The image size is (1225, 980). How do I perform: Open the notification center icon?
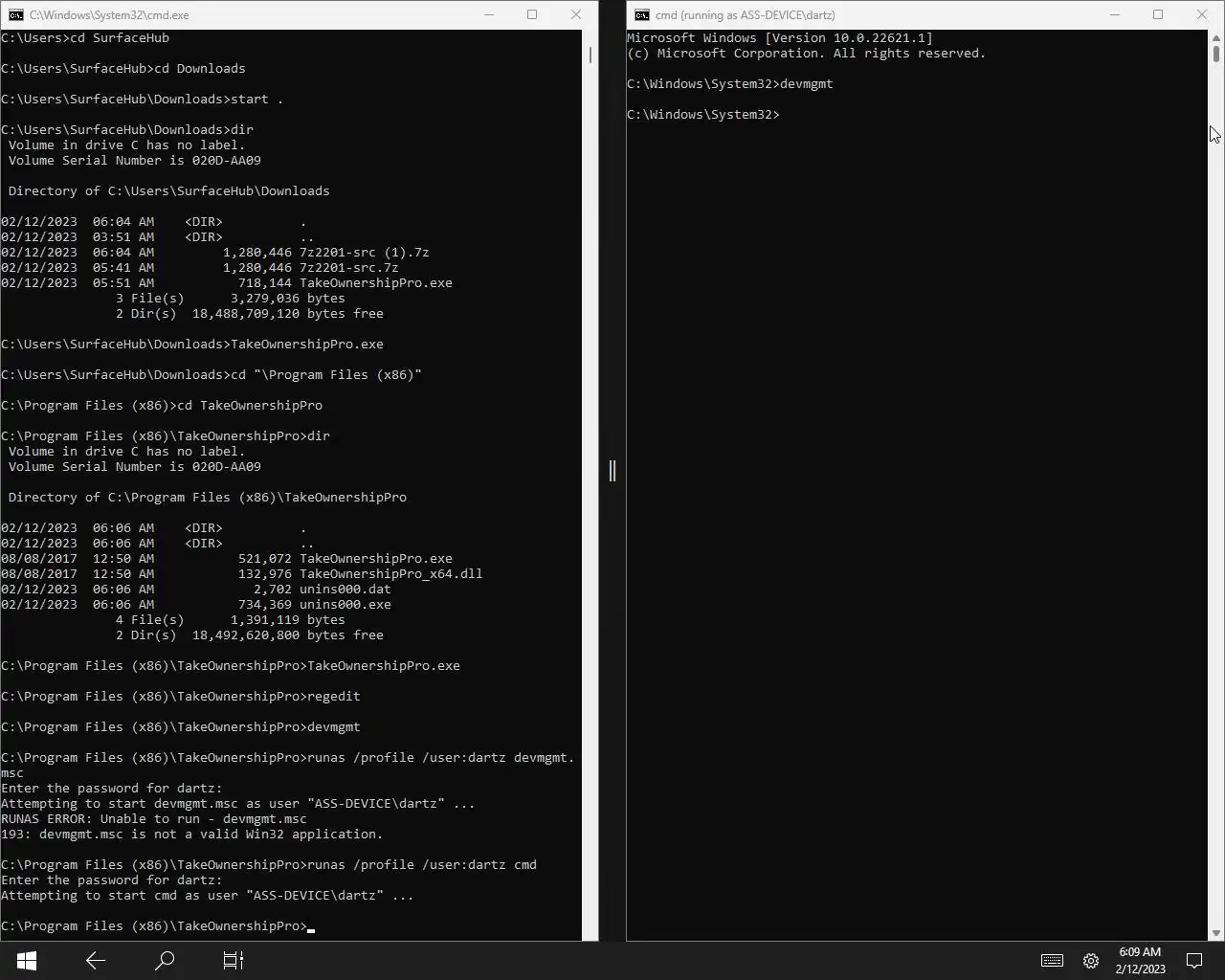(x=1194, y=960)
